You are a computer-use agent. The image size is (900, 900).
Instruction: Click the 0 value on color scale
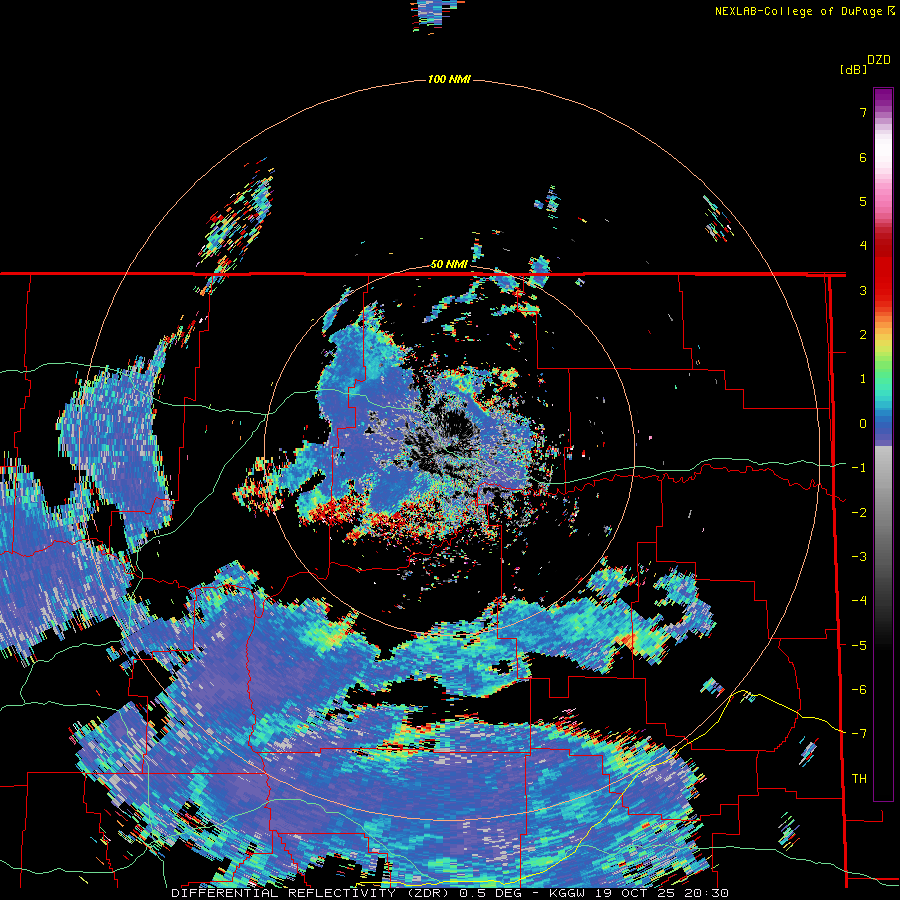863,424
